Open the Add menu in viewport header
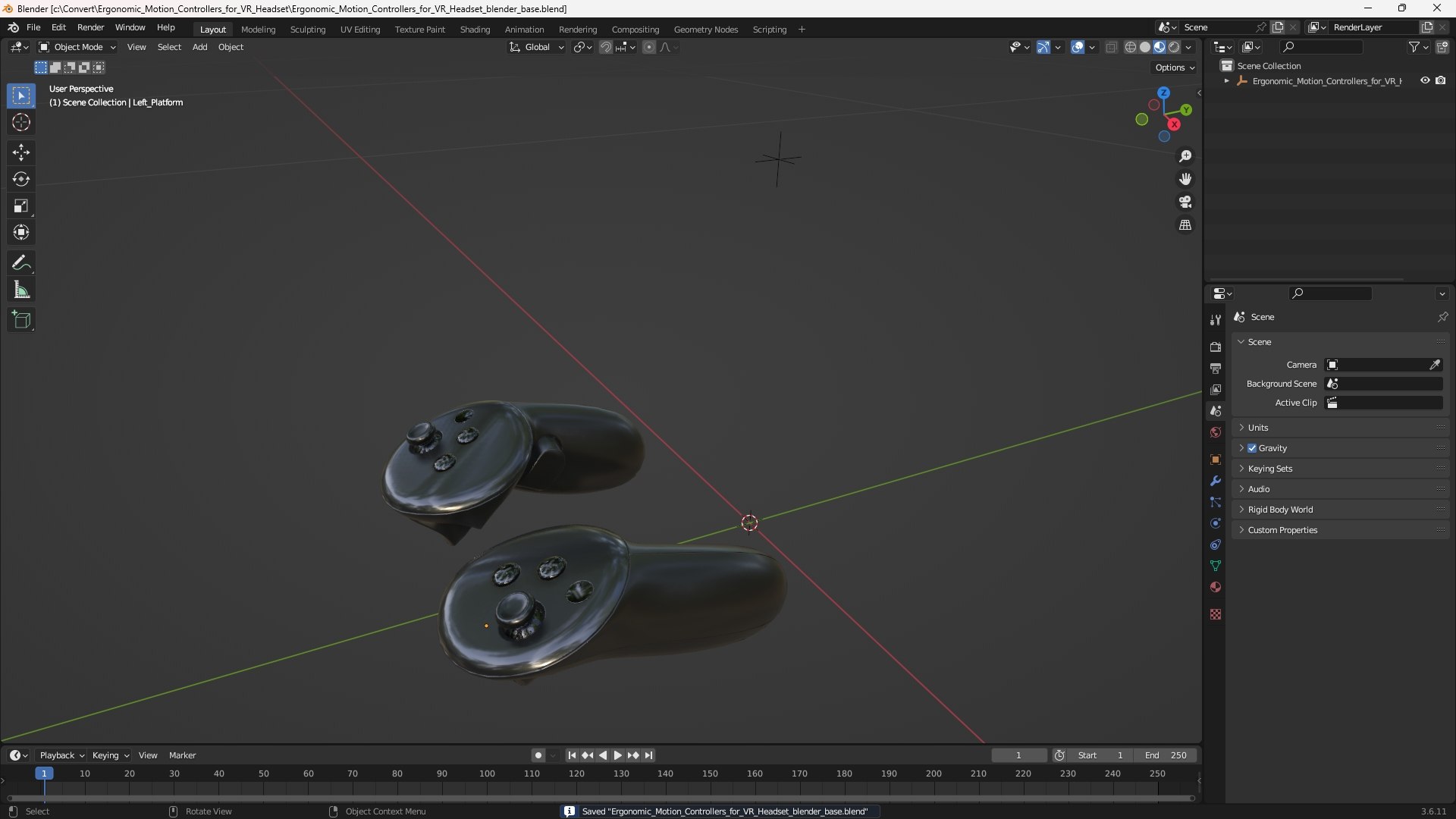 pos(199,47)
